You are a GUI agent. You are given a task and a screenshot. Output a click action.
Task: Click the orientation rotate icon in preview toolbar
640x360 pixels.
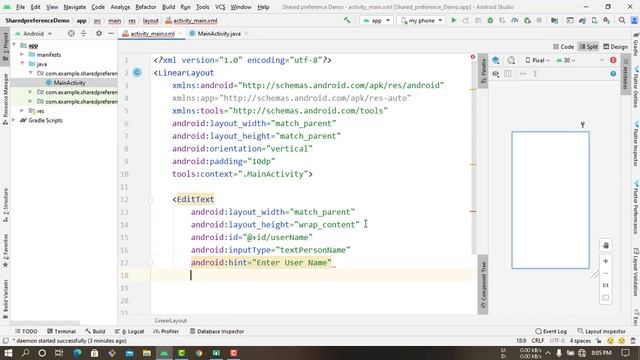511,60
